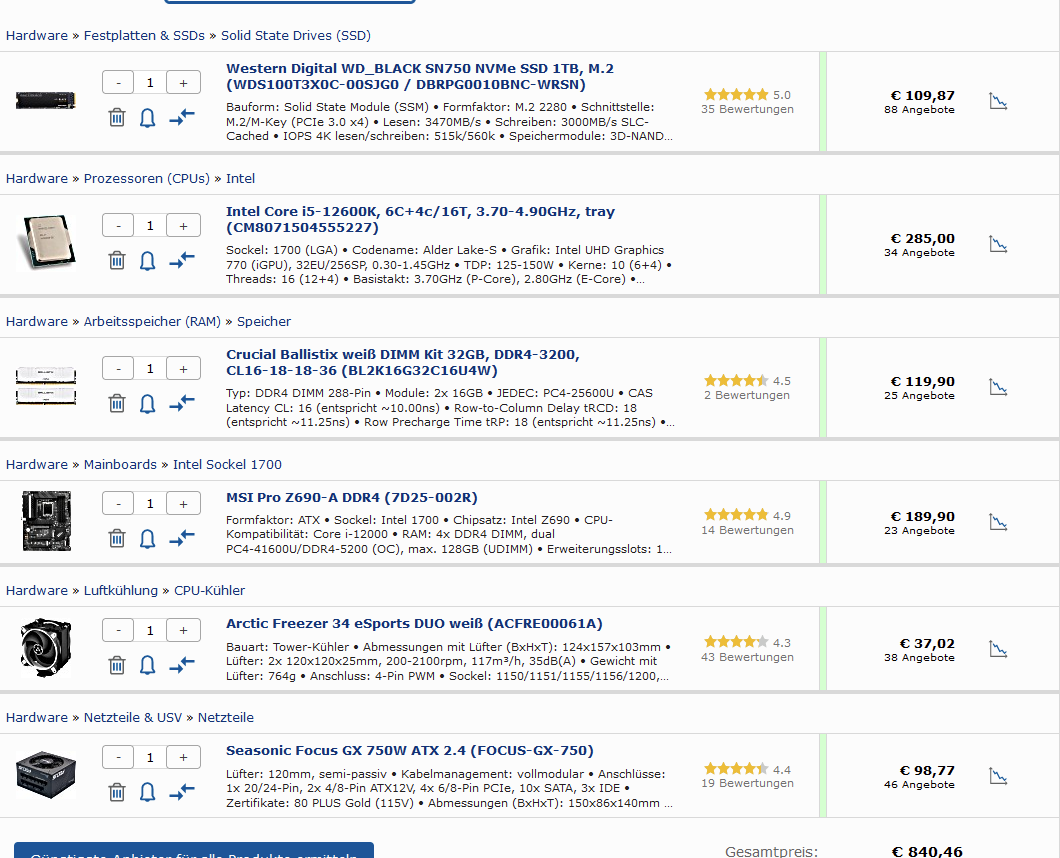Image resolution: width=1060 pixels, height=858 pixels.
Task: Click Arctic Freezer 34 cooler thumbnail
Action: click(46, 647)
